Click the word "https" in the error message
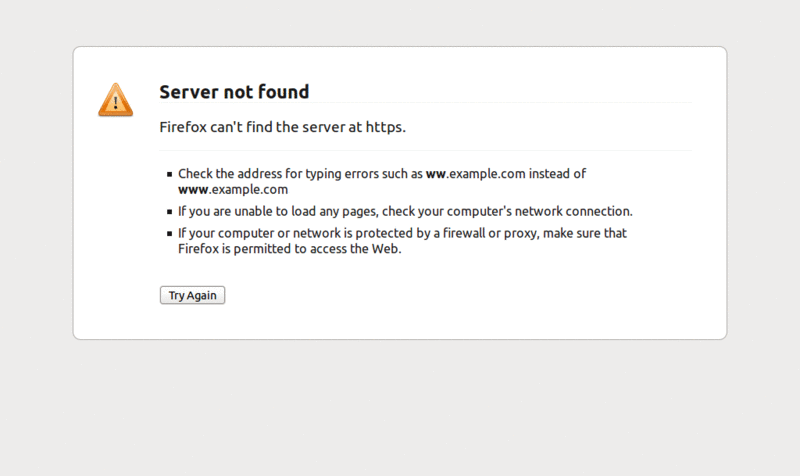 coord(384,127)
